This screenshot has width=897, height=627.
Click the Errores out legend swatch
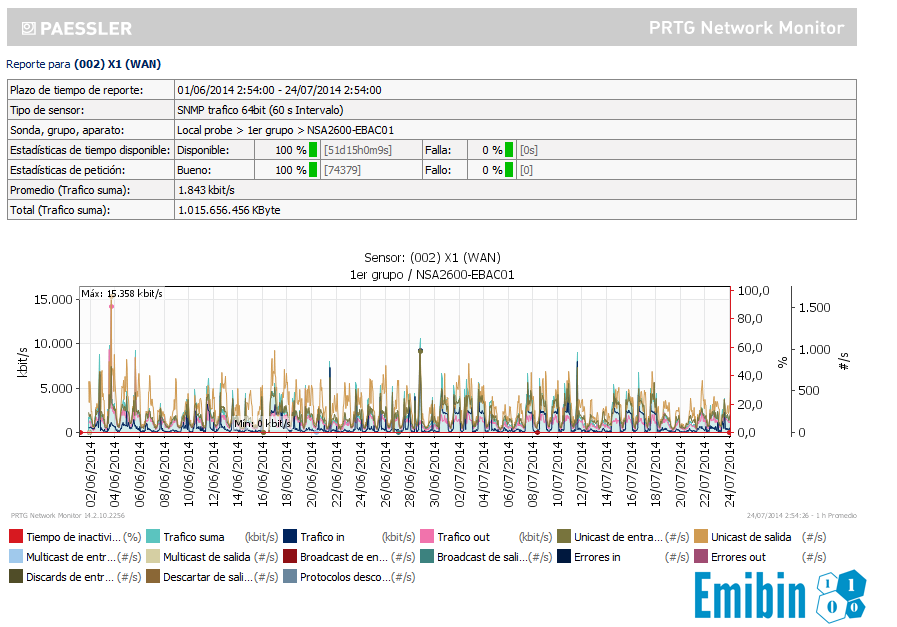(x=701, y=557)
